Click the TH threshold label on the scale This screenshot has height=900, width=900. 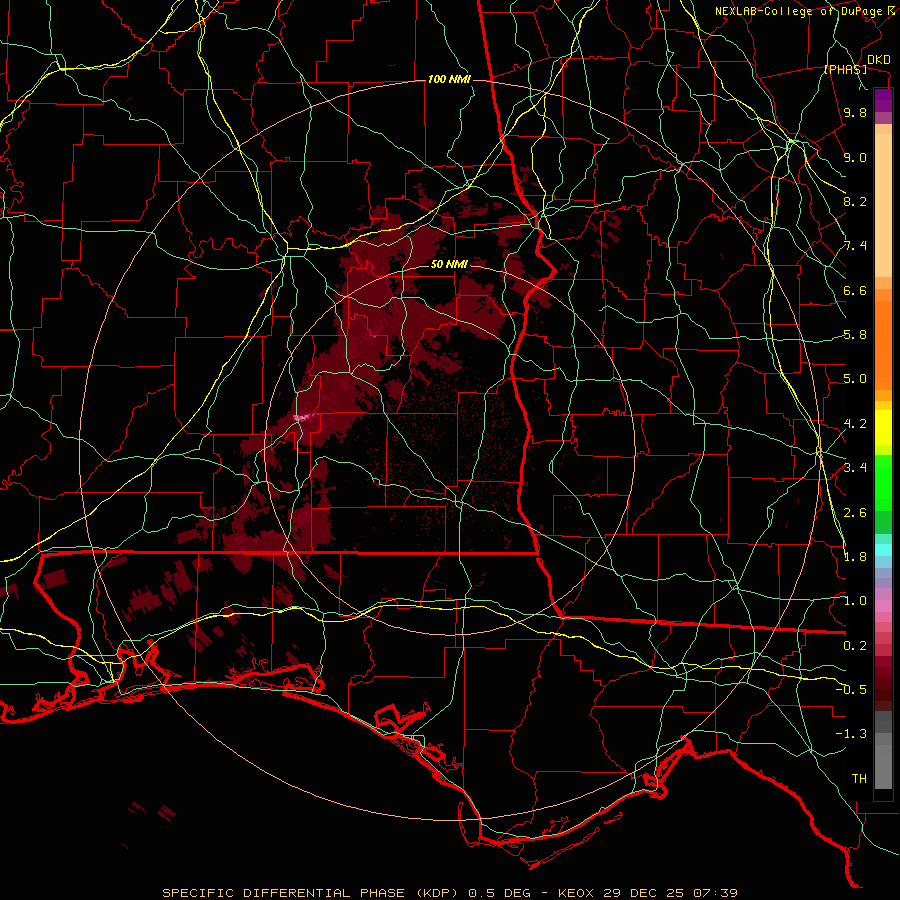pyautogui.click(x=859, y=779)
